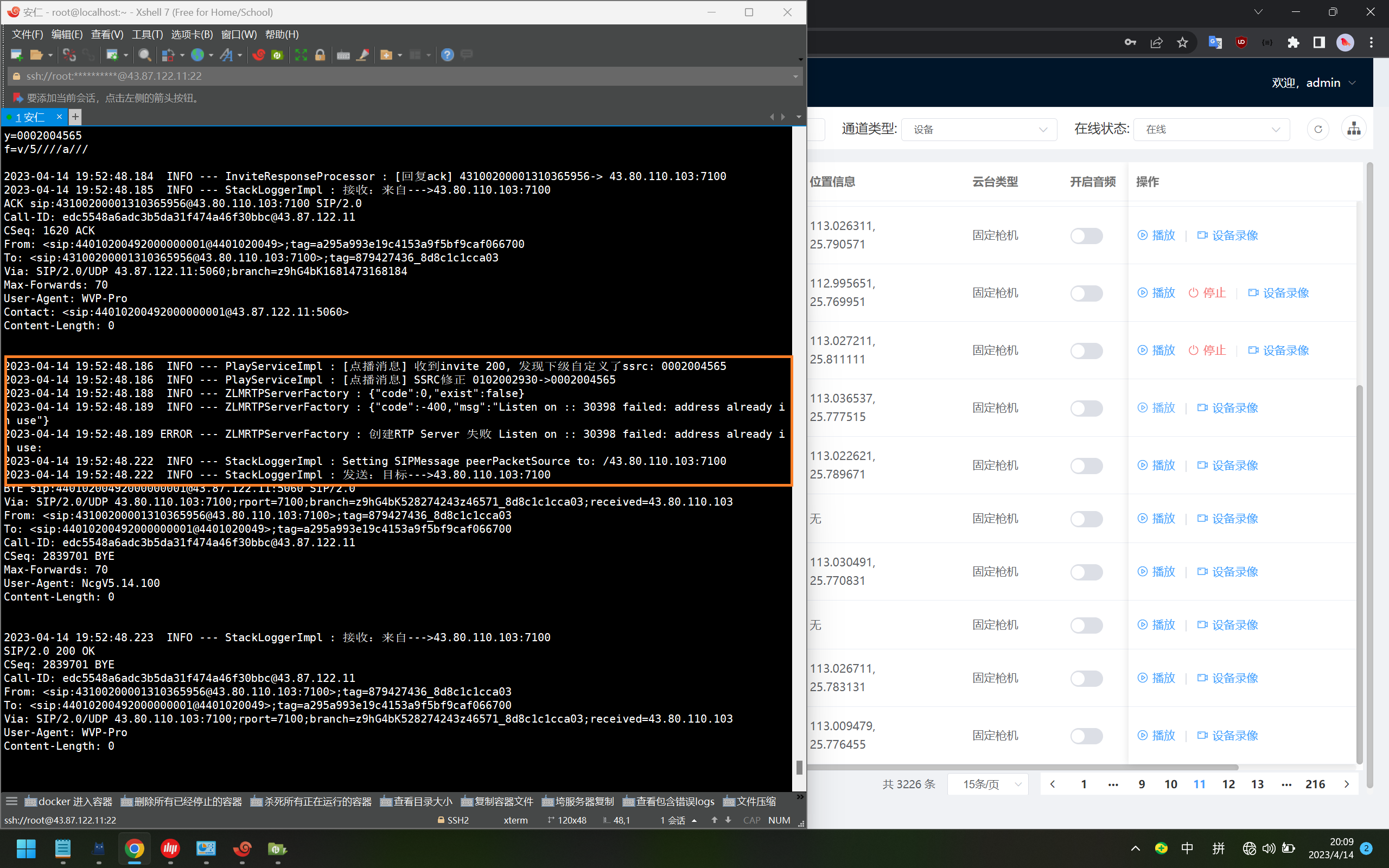
Task: Toggle Xshell full screen mode via toolbar icon
Action: (301, 55)
